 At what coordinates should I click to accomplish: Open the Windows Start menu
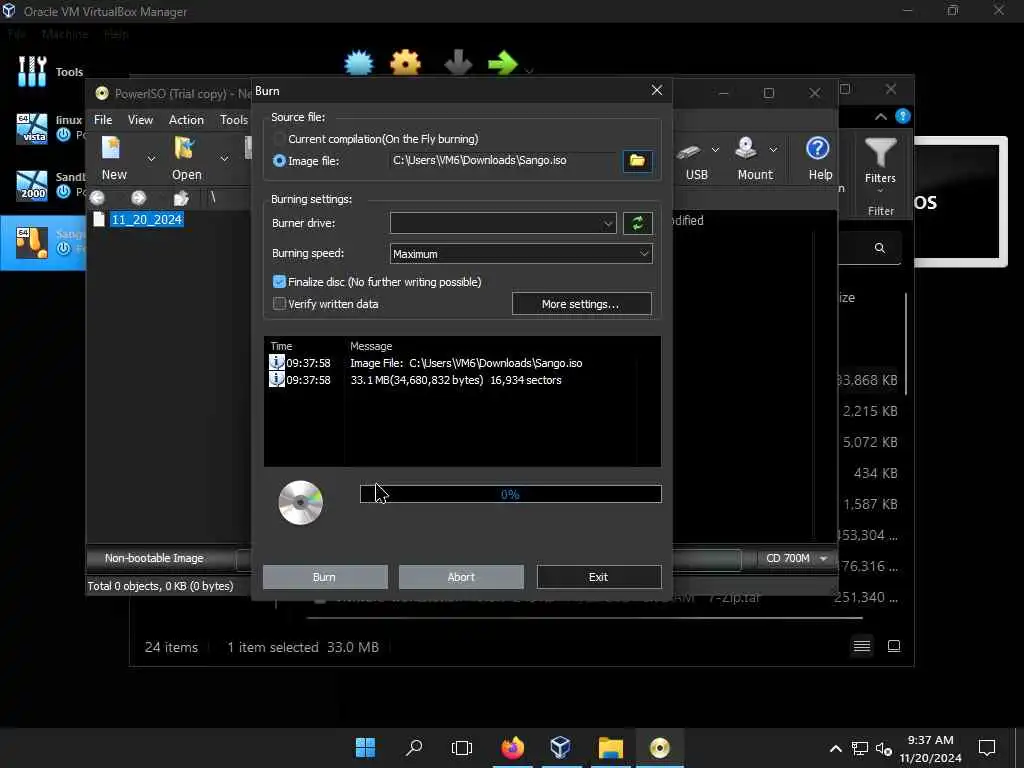[365, 747]
